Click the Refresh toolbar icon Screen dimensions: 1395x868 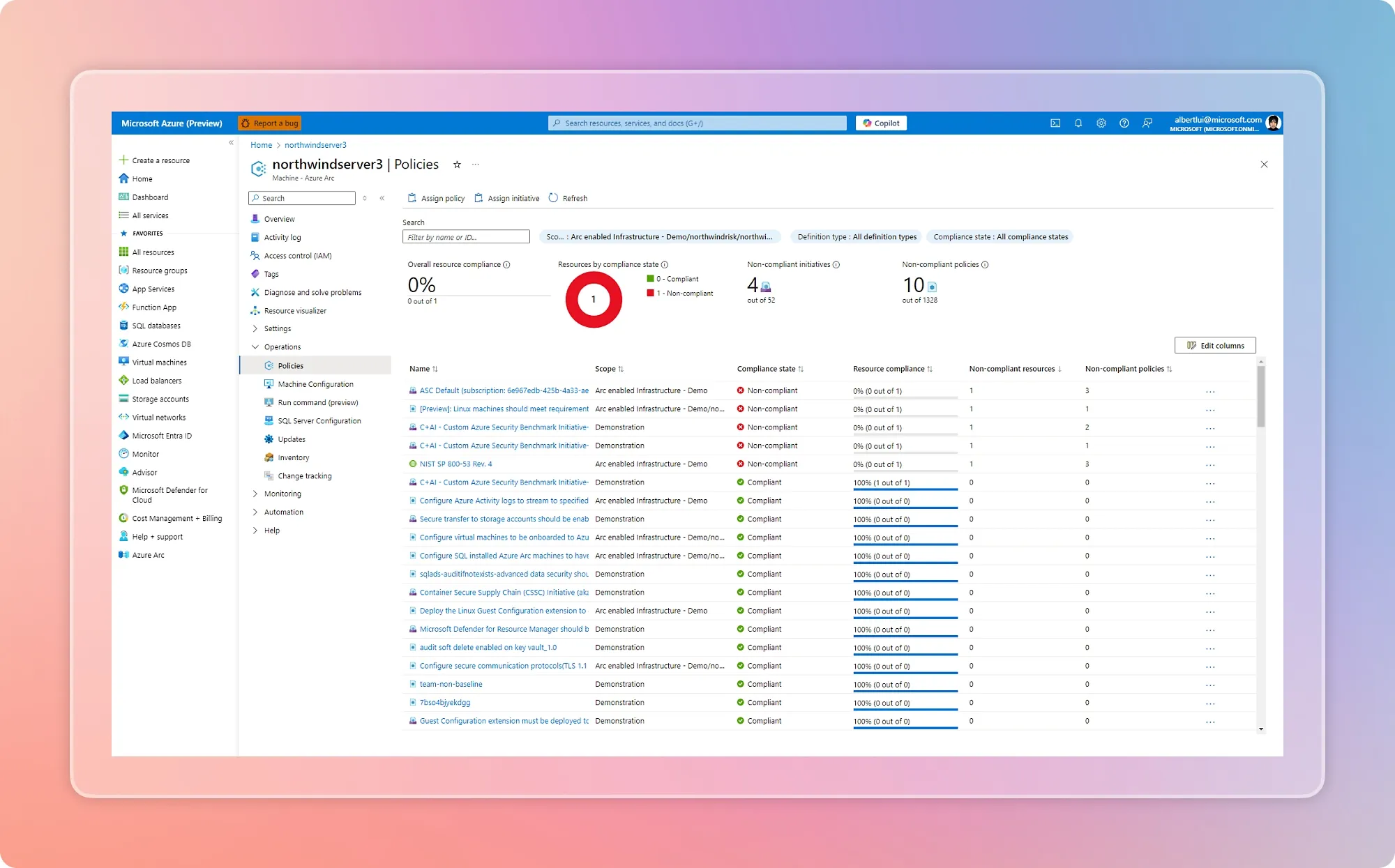[554, 198]
